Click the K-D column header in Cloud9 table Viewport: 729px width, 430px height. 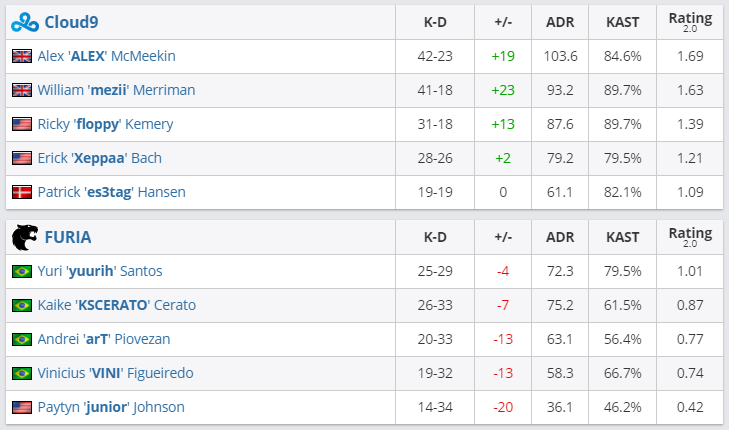435,21
